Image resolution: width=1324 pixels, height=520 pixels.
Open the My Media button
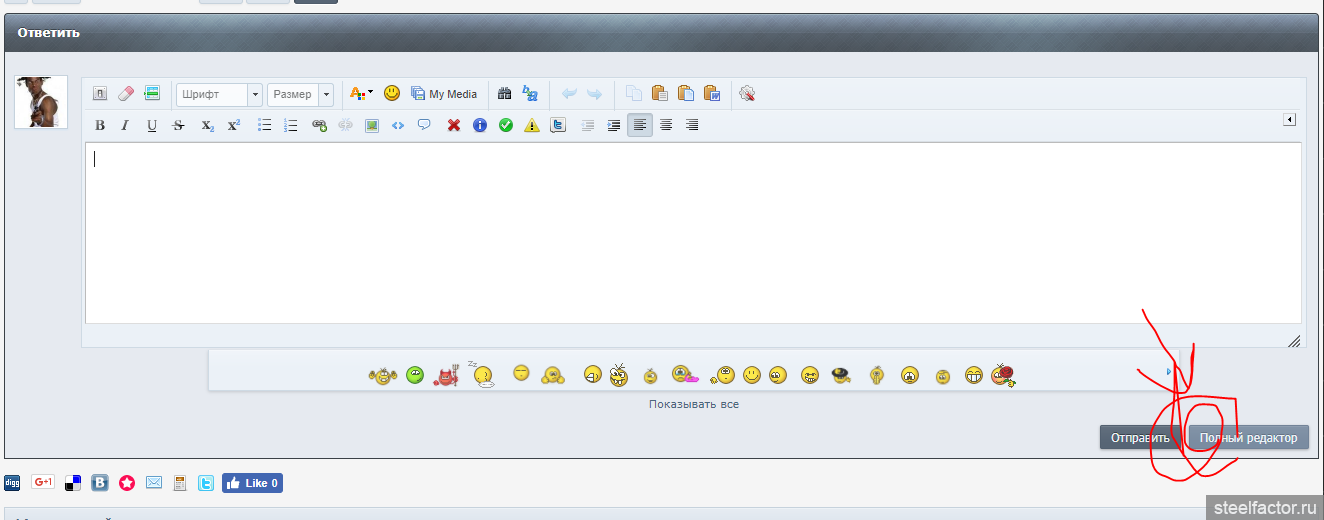click(444, 94)
